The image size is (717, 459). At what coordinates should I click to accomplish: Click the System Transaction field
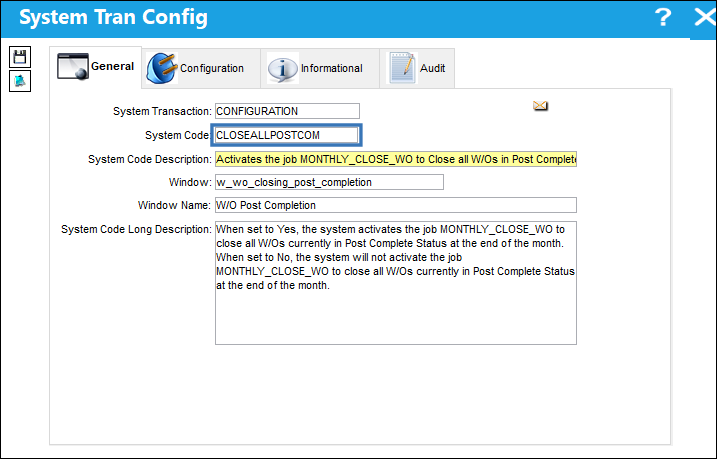click(287, 111)
